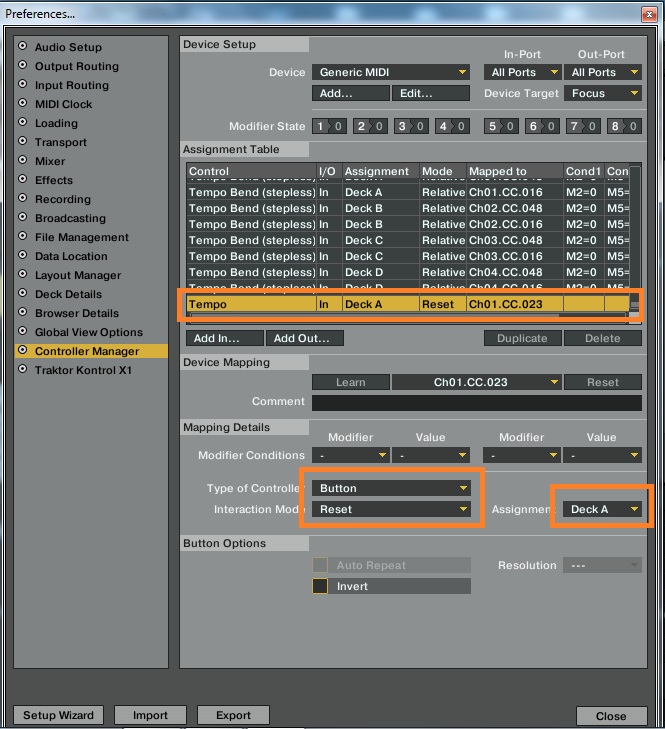Expand the In-Port dropdown
Viewport: 665px width, 729px height.
pyautogui.click(x=523, y=72)
